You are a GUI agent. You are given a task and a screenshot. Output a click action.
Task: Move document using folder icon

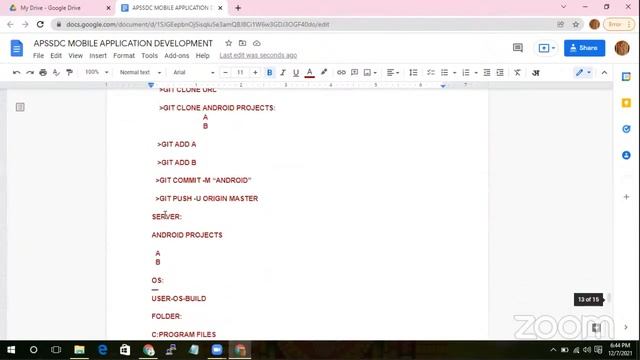[x=242, y=43]
